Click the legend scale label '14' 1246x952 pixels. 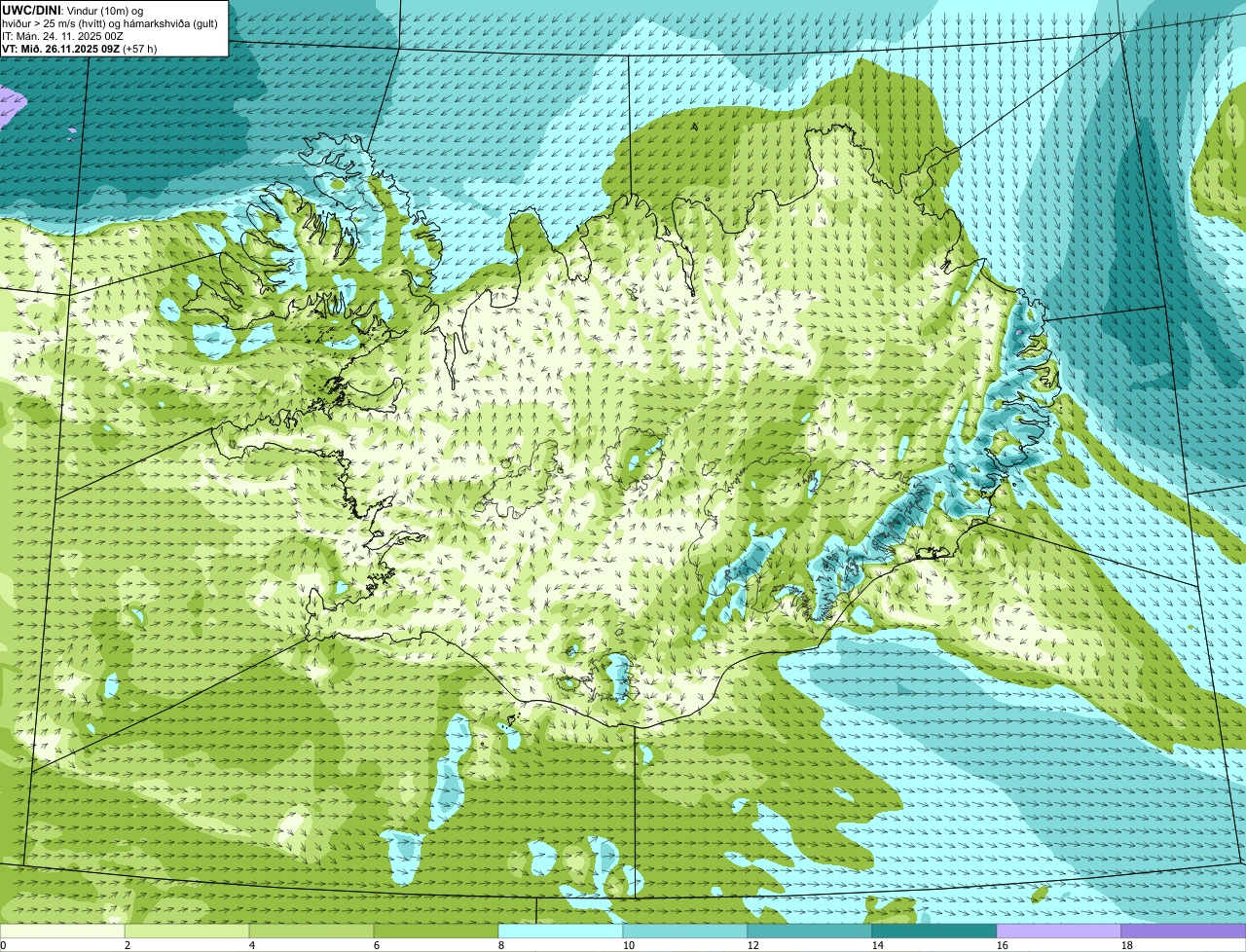(878, 945)
